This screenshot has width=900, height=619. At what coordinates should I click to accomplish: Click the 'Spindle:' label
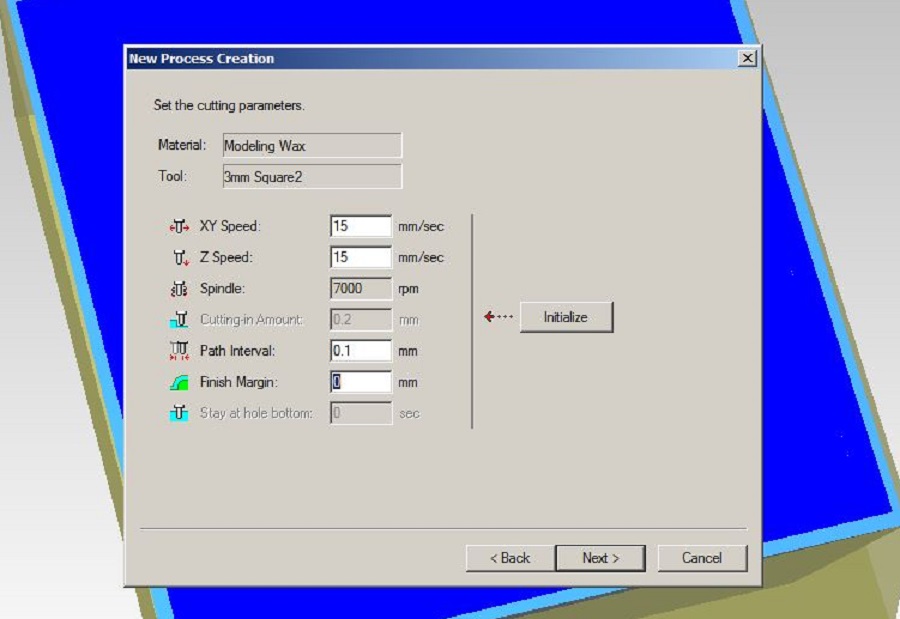222,288
